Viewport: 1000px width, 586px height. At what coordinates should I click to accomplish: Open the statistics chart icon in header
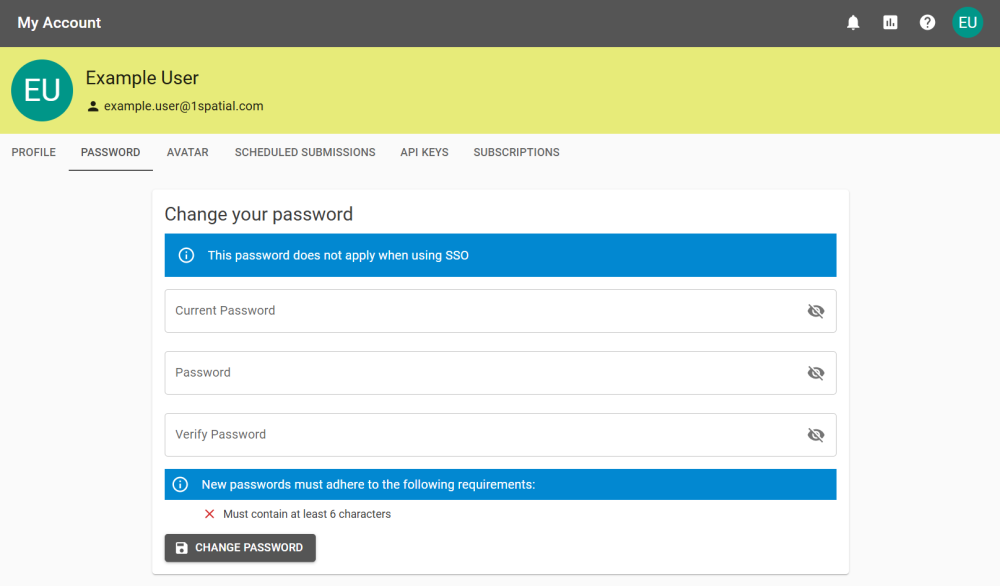pos(890,23)
